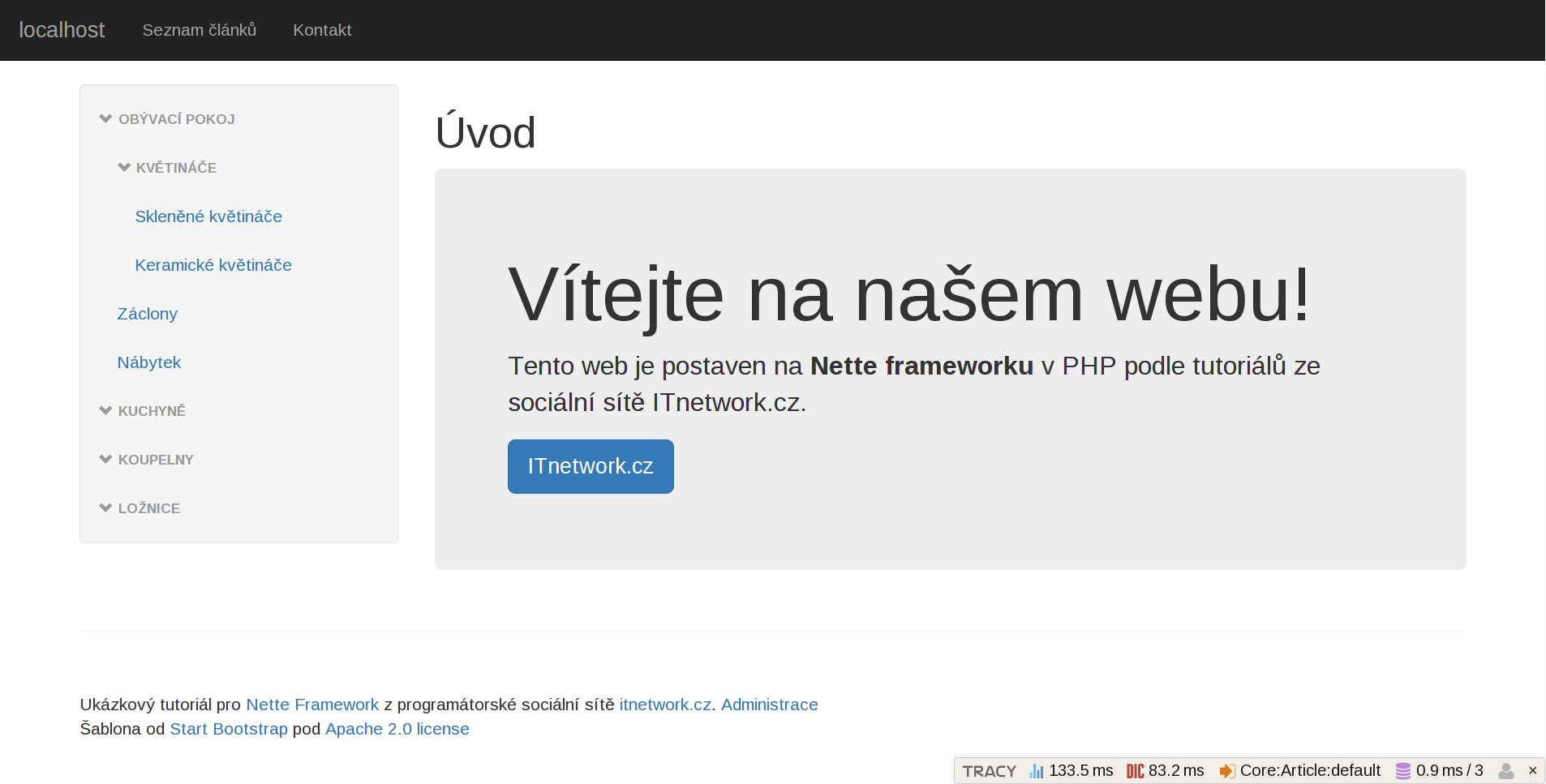Click the Tracy logo in debug bar

pos(989,771)
